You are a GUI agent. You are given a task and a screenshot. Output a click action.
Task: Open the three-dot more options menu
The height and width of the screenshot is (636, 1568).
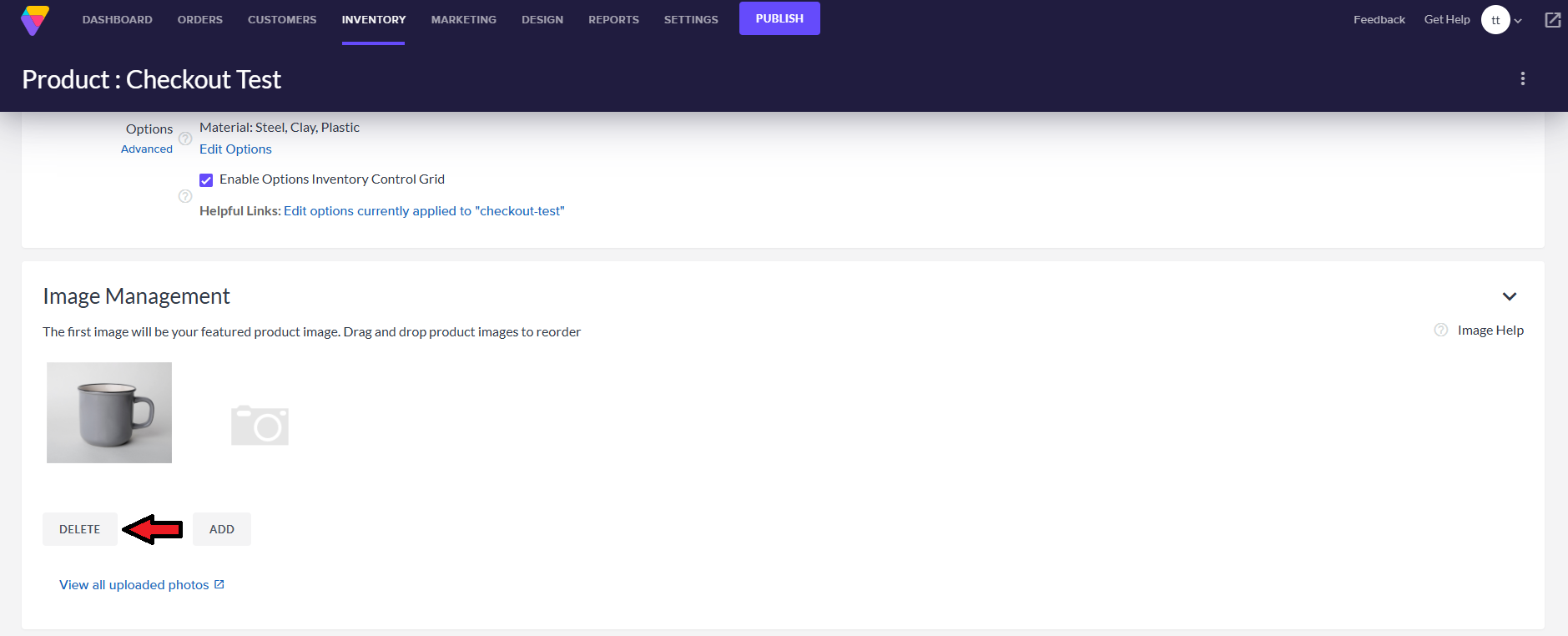[x=1522, y=78]
